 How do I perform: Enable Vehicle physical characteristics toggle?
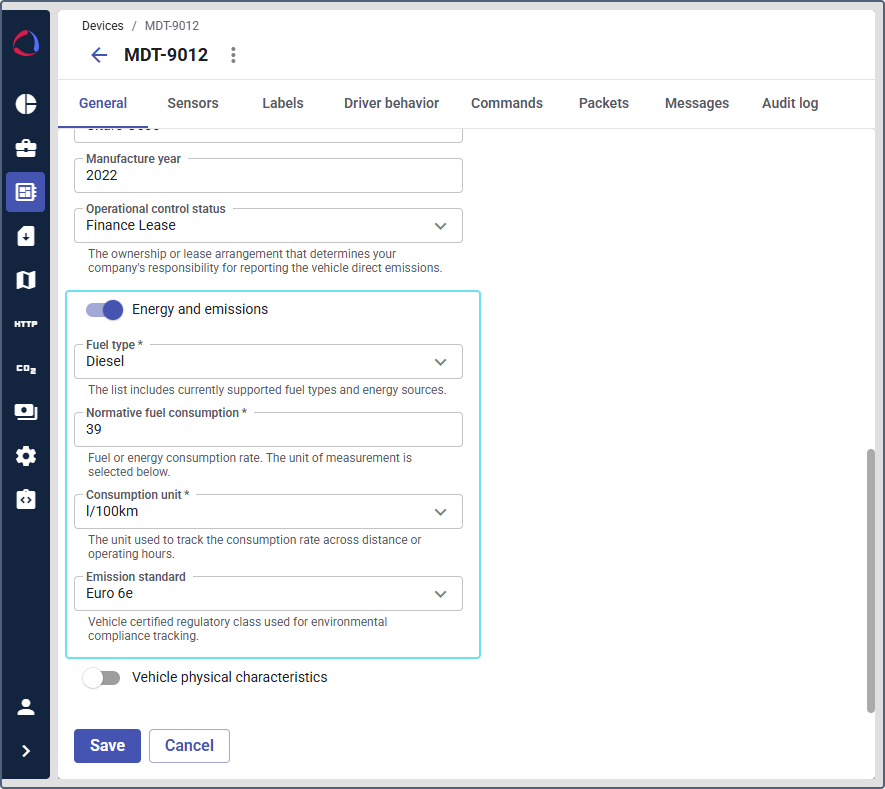tap(102, 678)
